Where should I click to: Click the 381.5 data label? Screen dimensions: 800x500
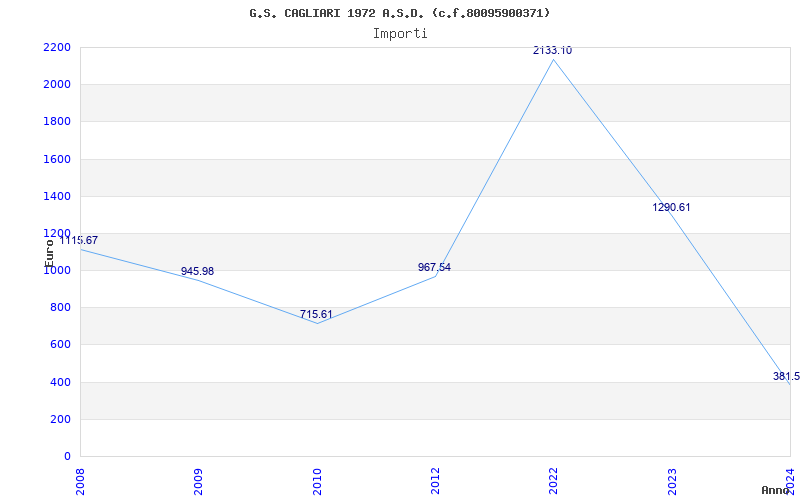786,377
